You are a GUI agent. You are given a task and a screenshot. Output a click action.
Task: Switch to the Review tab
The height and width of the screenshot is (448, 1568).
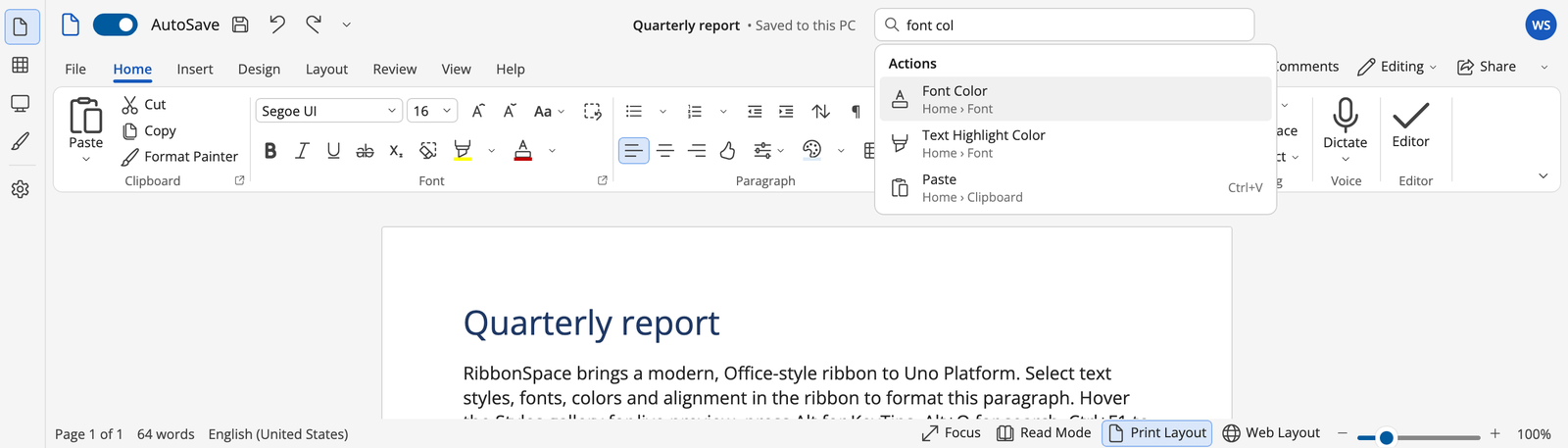tap(395, 69)
